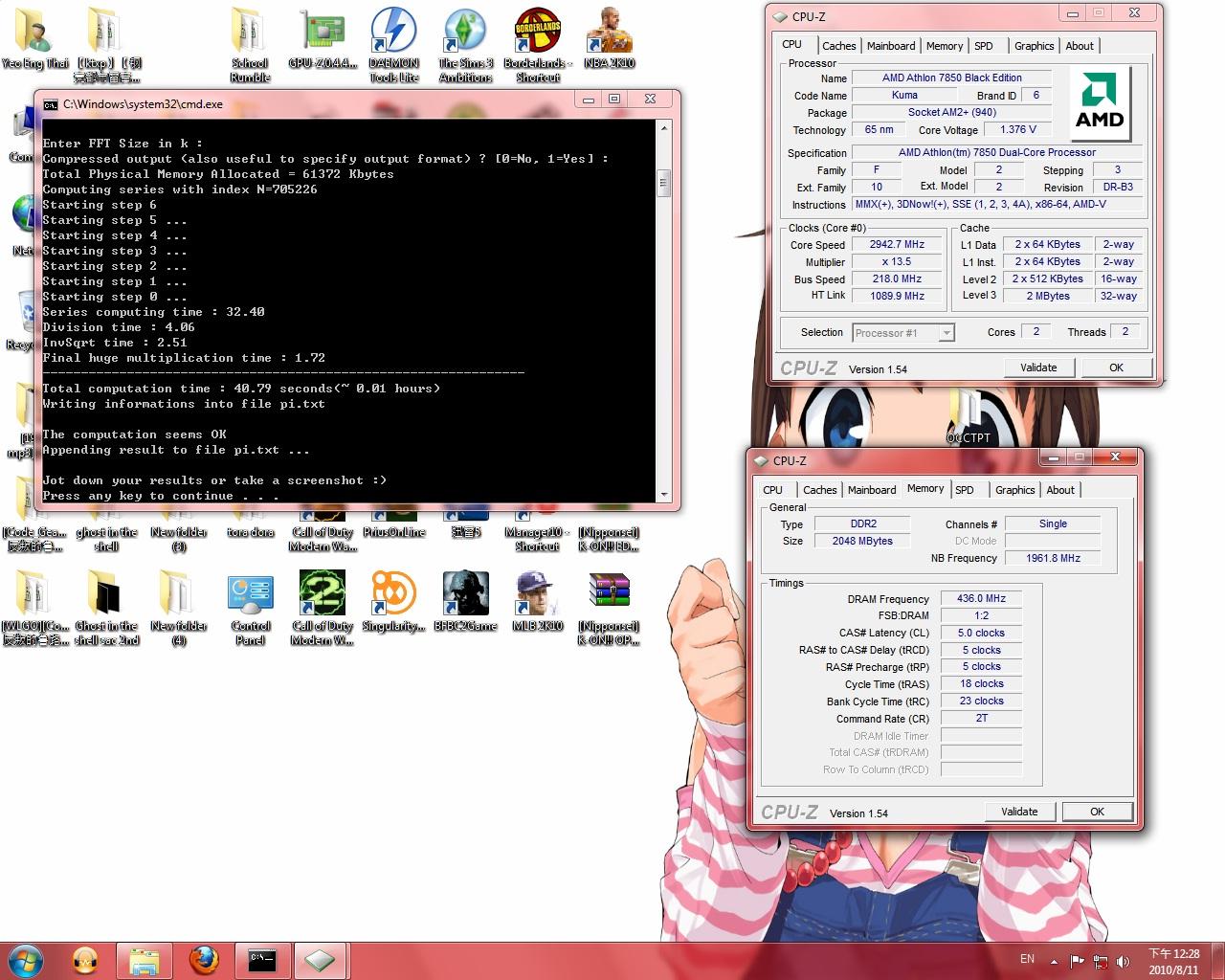Click the Action Center flag tray icon
The width and height of the screenshot is (1225, 980).
point(1077,961)
